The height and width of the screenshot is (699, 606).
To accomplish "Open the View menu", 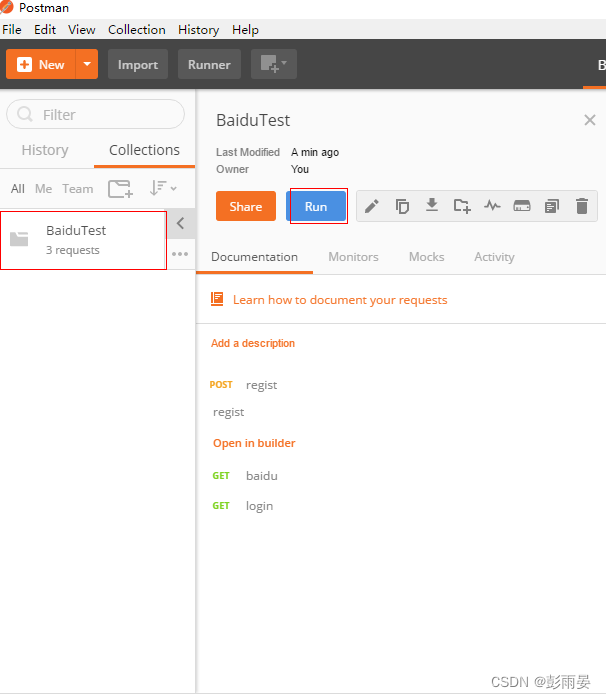I will click(82, 29).
